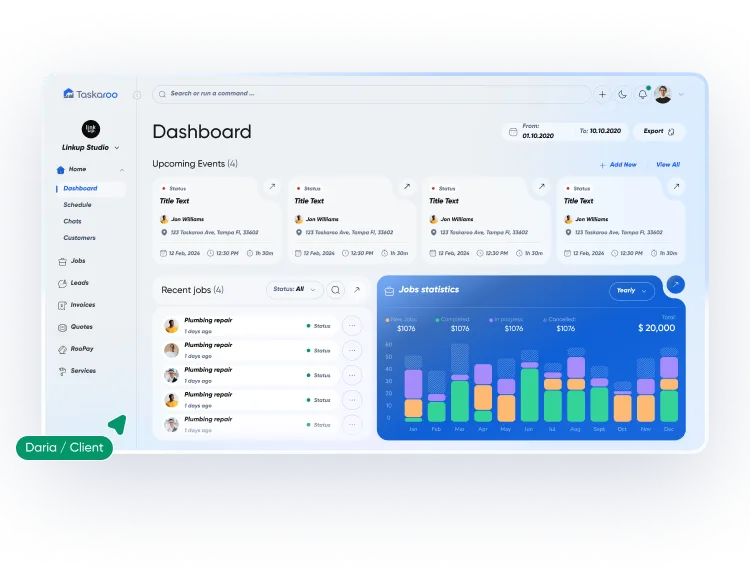This screenshot has height=581, width=750.
Task: Open options for second Plumbing repair job
Action: [352, 351]
